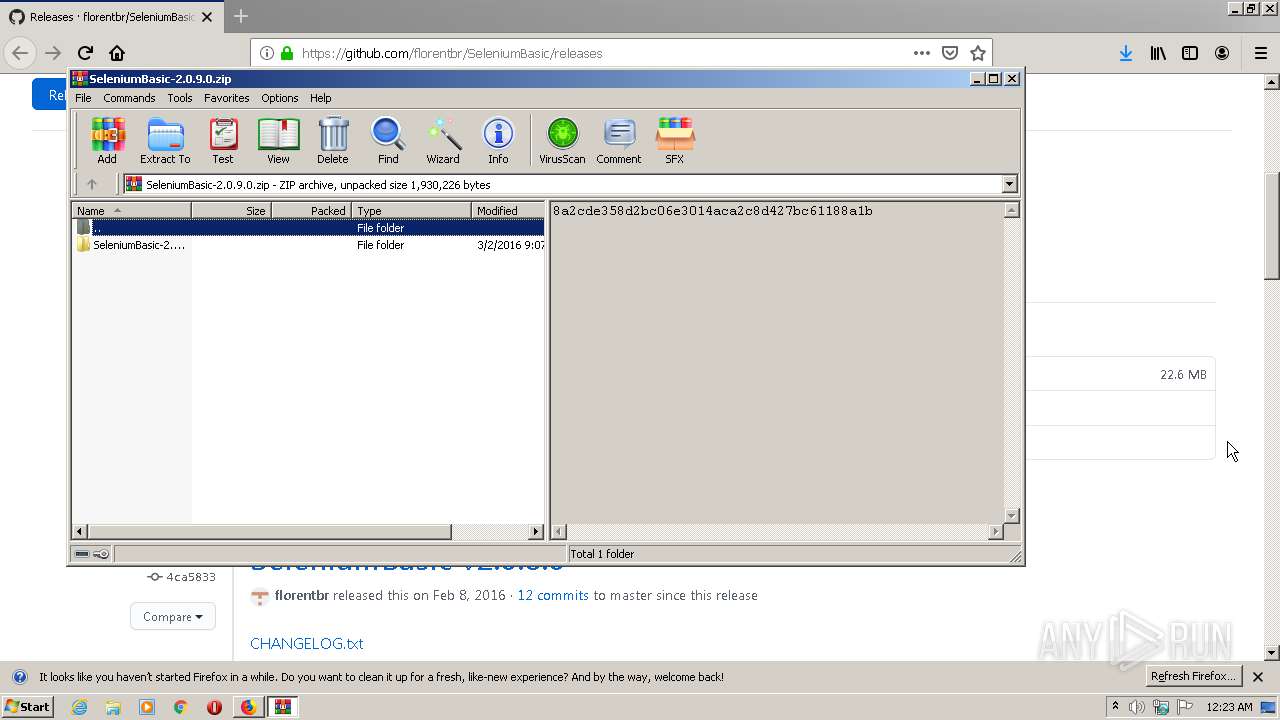The image size is (1280, 720).
Task: Open the Compare dropdown on GitHub
Action: click(172, 616)
